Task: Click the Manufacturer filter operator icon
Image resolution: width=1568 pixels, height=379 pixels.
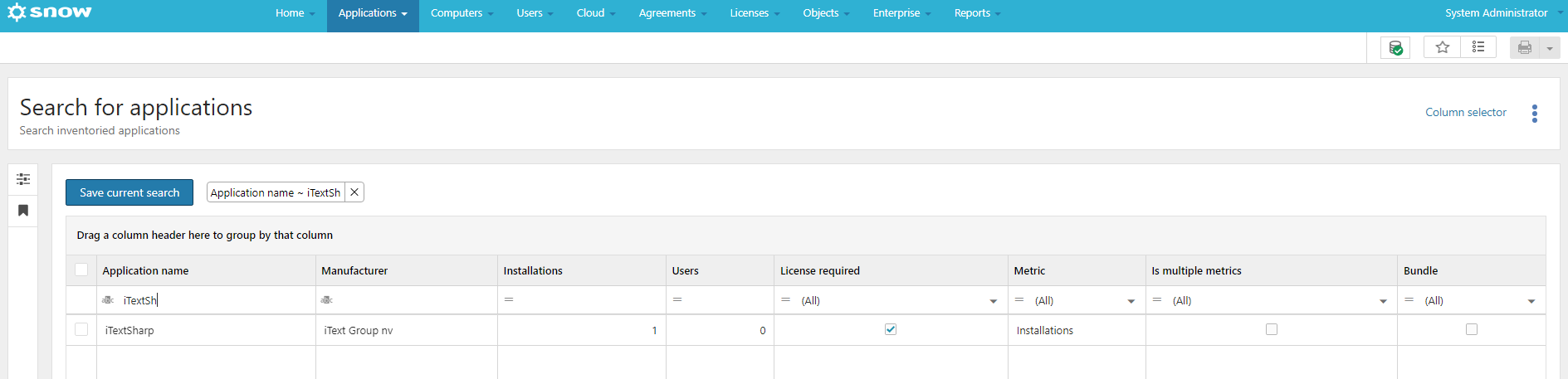Action: [327, 300]
